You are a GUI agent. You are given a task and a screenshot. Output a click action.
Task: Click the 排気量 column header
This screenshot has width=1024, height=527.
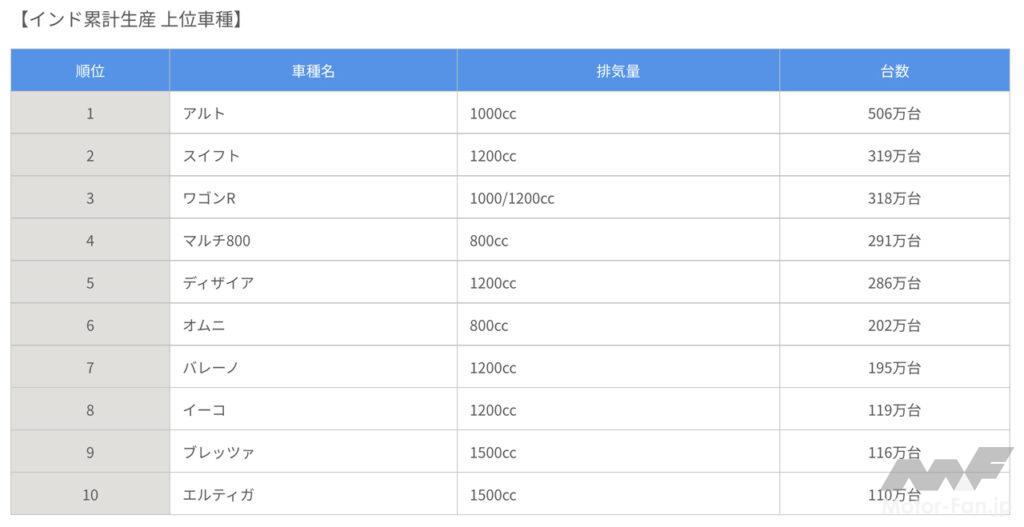[618, 71]
